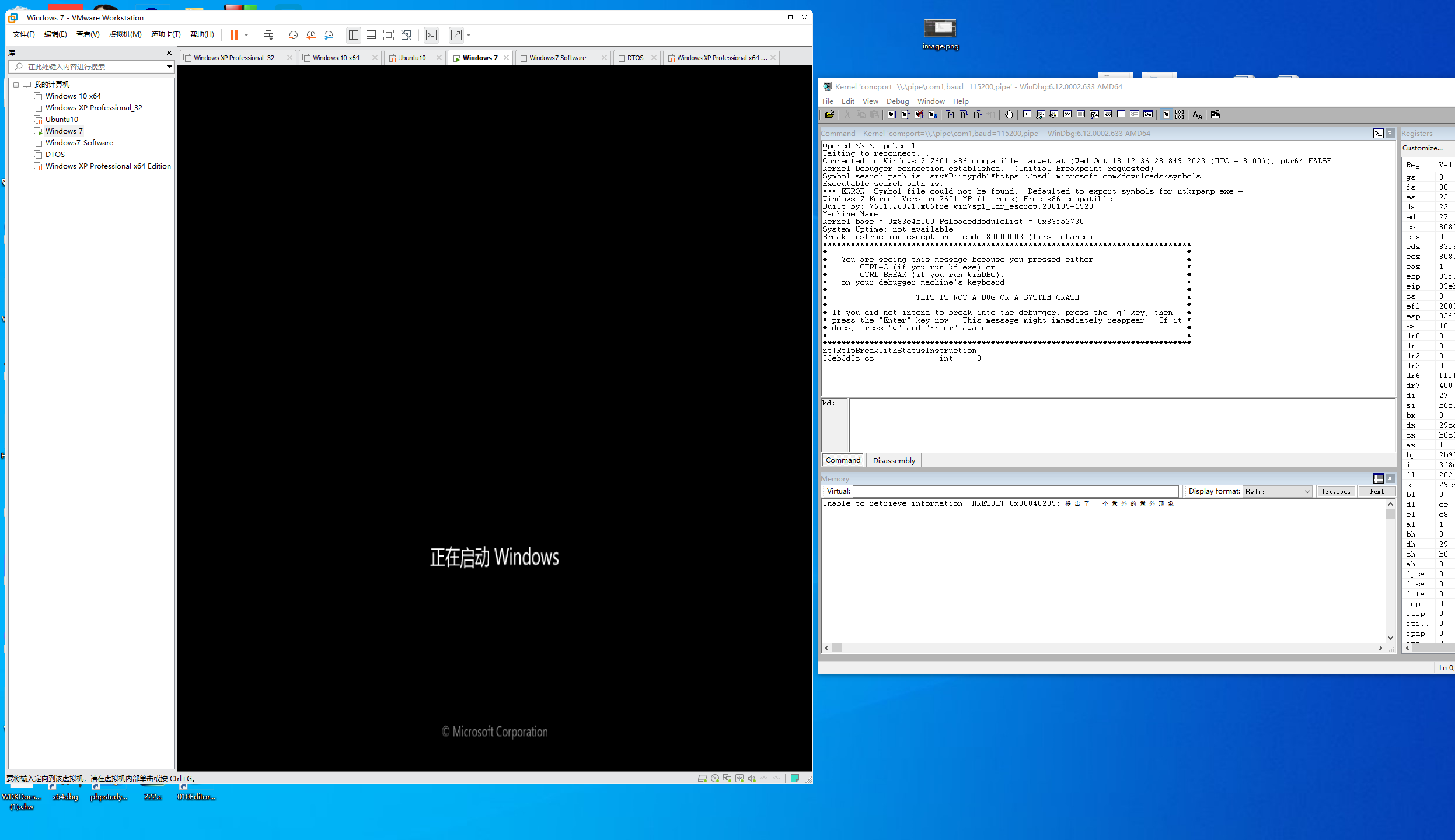Switch to the Disassembly tab
Screen dimensions: 1455x840
pos(894,460)
